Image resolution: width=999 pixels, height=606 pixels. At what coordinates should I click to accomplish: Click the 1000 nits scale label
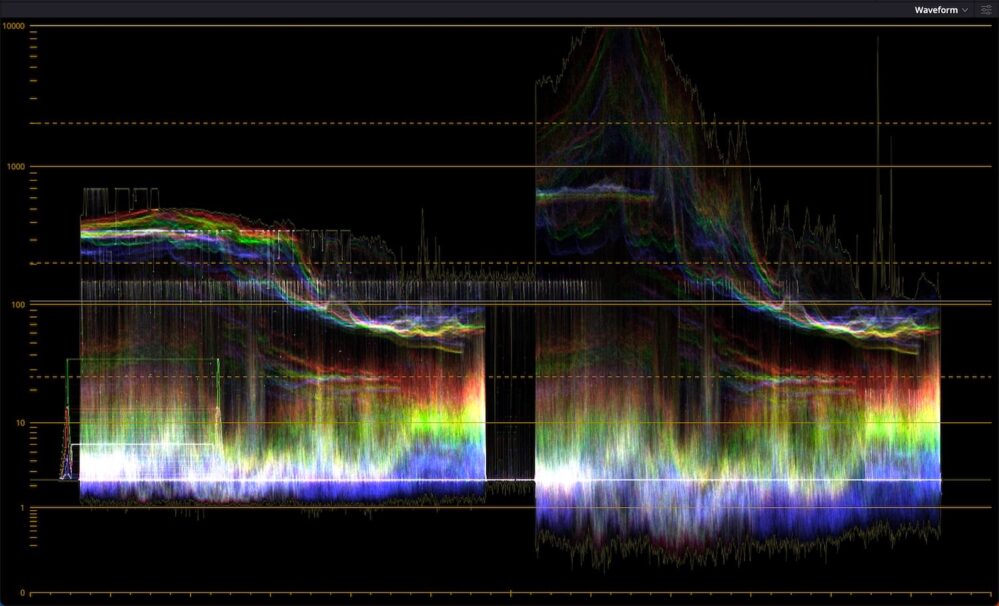(15, 167)
